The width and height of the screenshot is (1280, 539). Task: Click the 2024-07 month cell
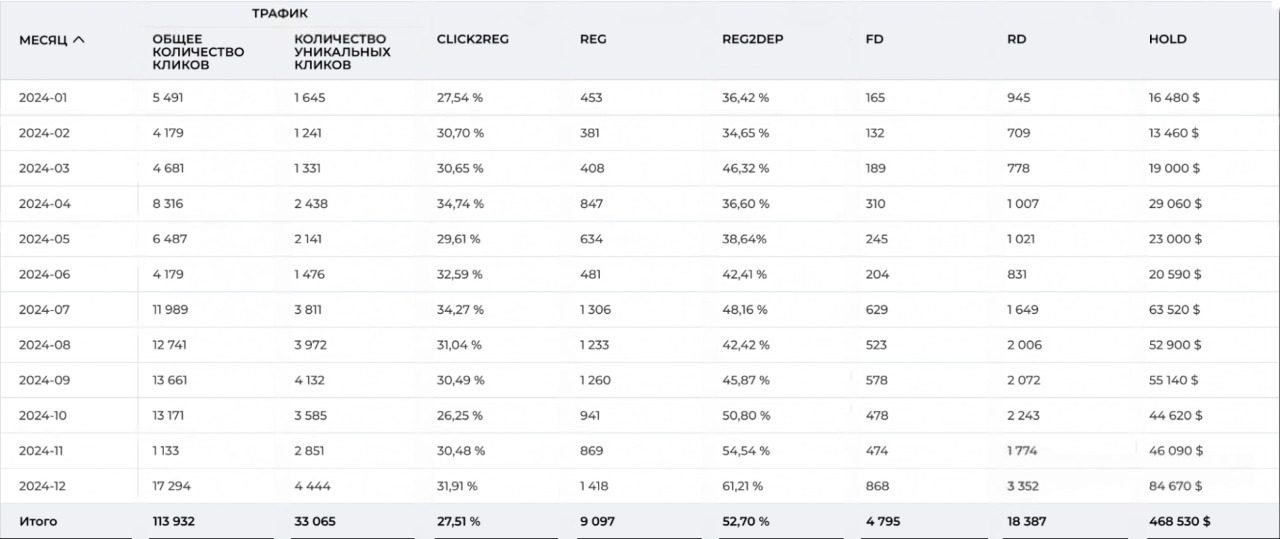pyautogui.click(x=43, y=310)
